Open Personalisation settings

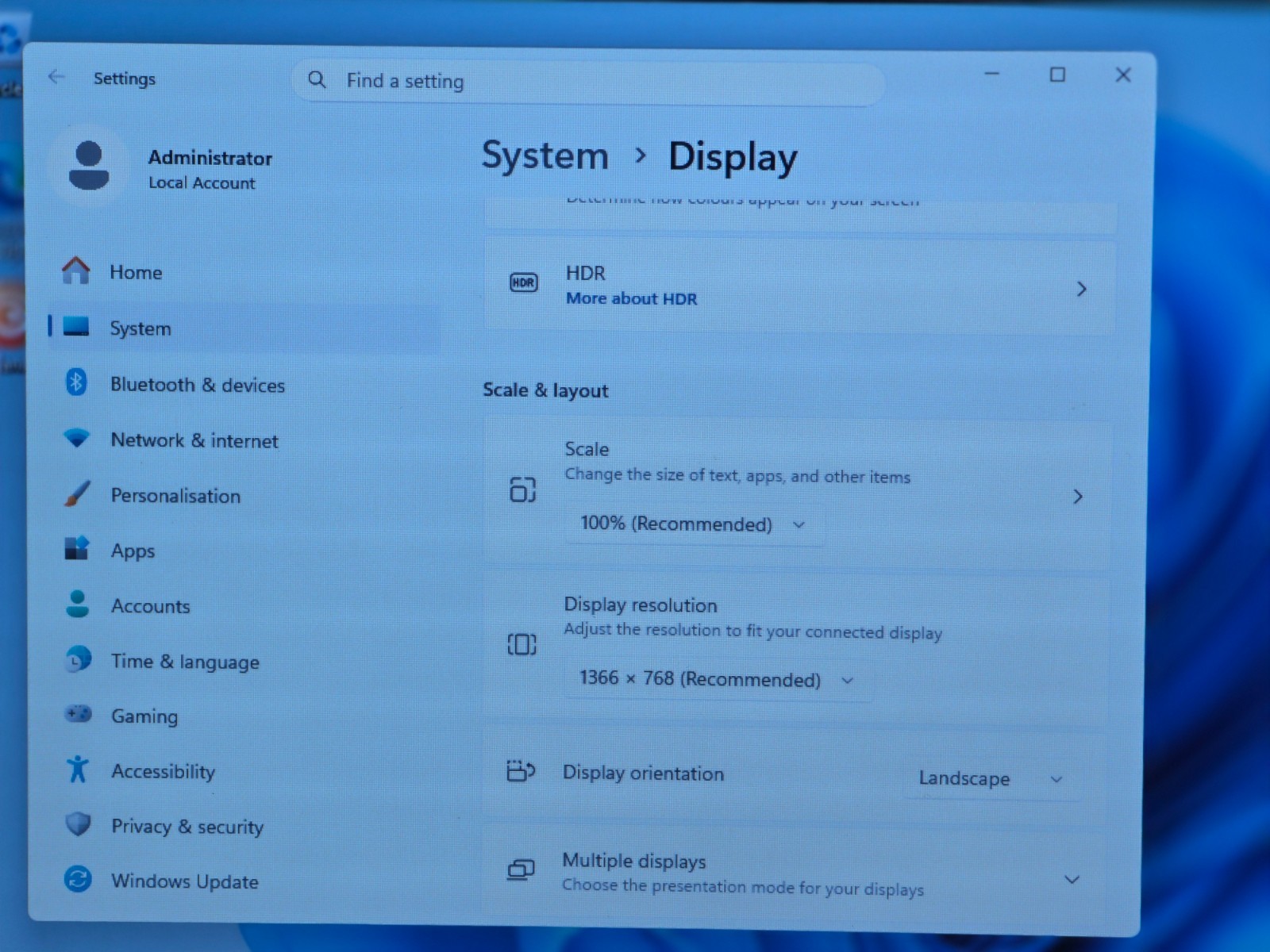[242, 495]
